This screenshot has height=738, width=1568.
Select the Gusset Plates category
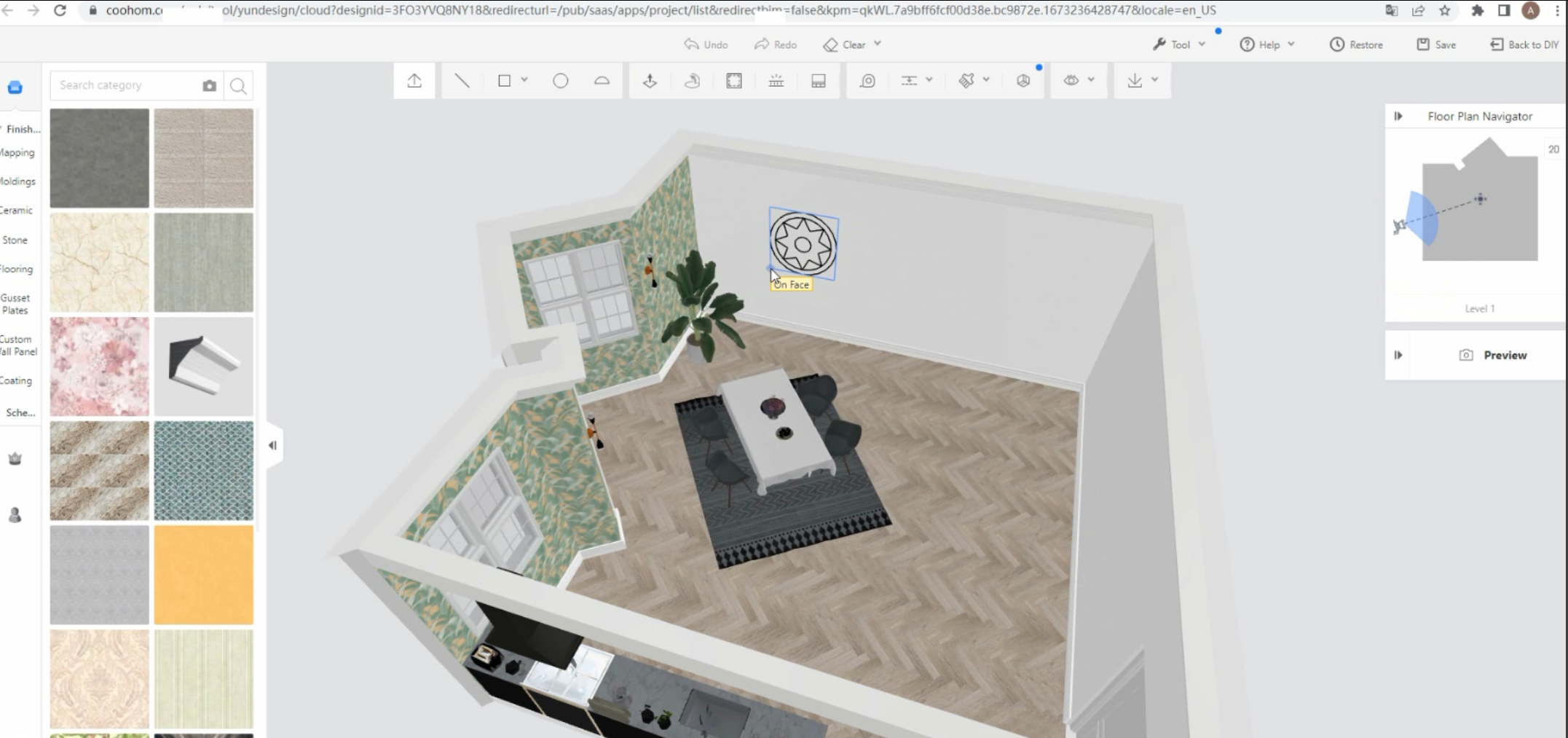pyautogui.click(x=15, y=304)
